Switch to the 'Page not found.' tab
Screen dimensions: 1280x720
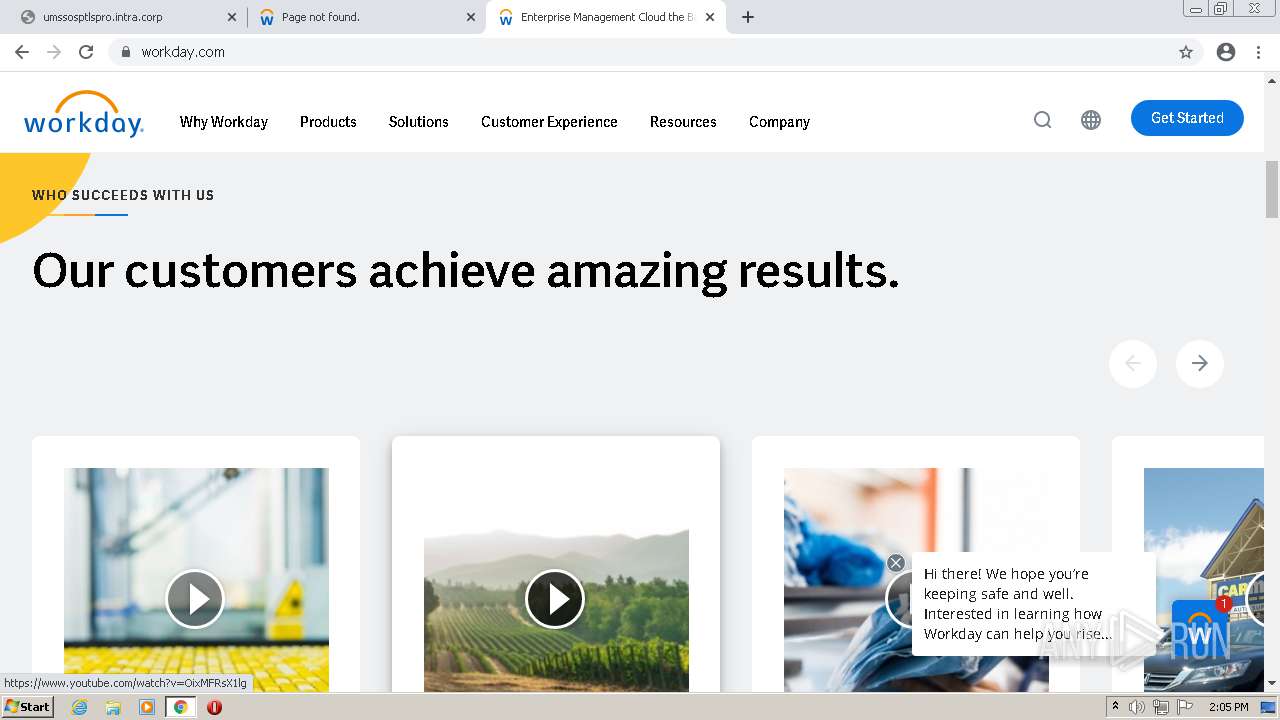click(366, 17)
